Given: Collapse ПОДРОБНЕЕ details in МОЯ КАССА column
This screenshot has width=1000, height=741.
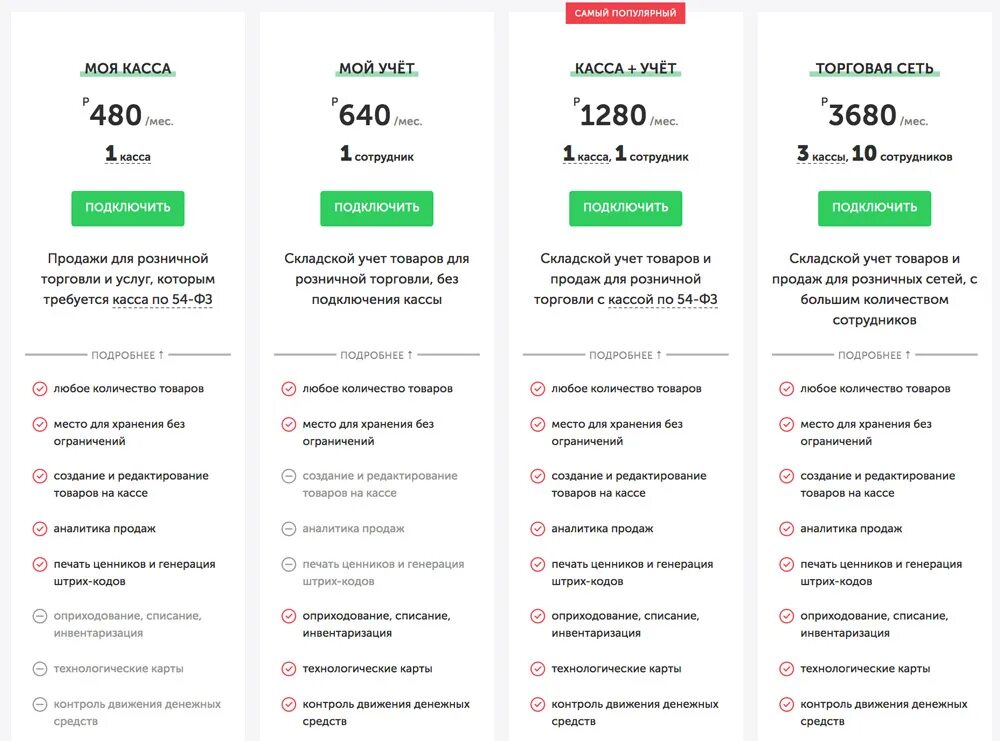Looking at the screenshot, I should pyautogui.click(x=128, y=355).
